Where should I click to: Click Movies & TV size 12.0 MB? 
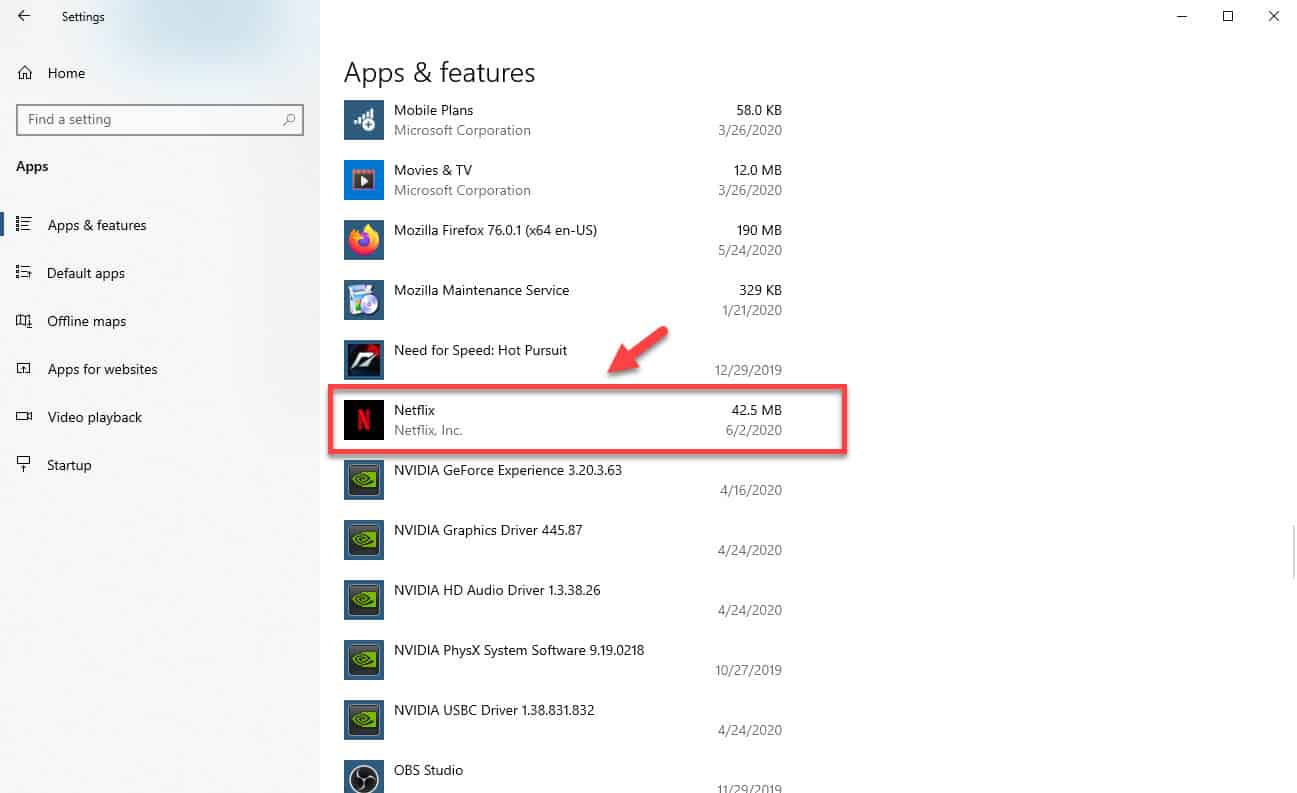pyautogui.click(x=756, y=170)
